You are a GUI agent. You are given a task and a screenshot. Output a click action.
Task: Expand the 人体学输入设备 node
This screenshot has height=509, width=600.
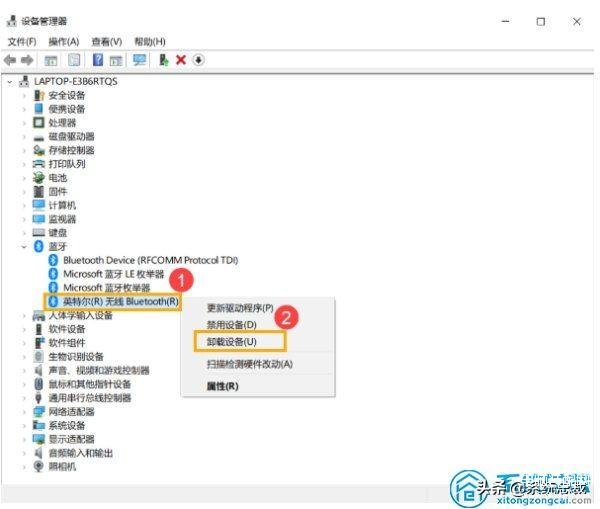[24, 315]
